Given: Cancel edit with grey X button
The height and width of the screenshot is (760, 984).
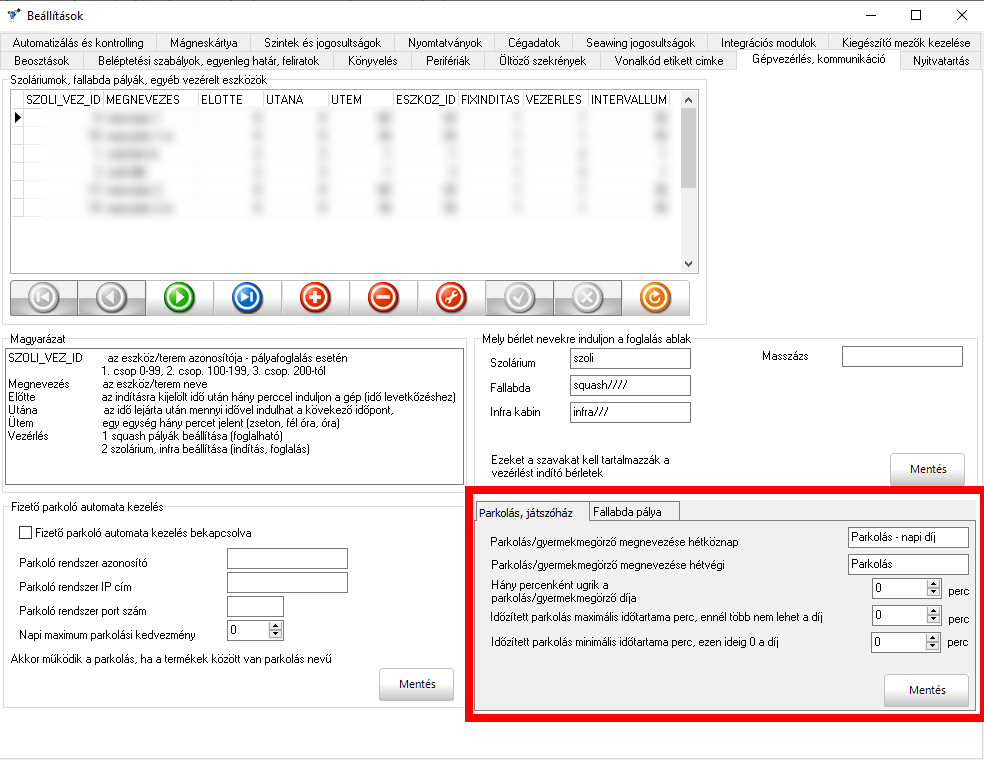Looking at the screenshot, I should pyautogui.click(x=587, y=297).
